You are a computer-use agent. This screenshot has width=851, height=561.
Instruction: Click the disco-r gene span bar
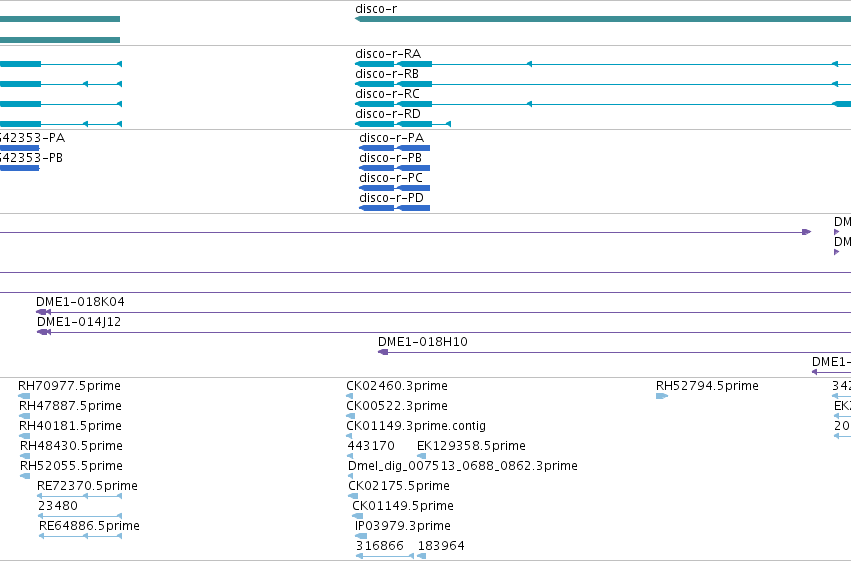pyautogui.click(x=603, y=19)
